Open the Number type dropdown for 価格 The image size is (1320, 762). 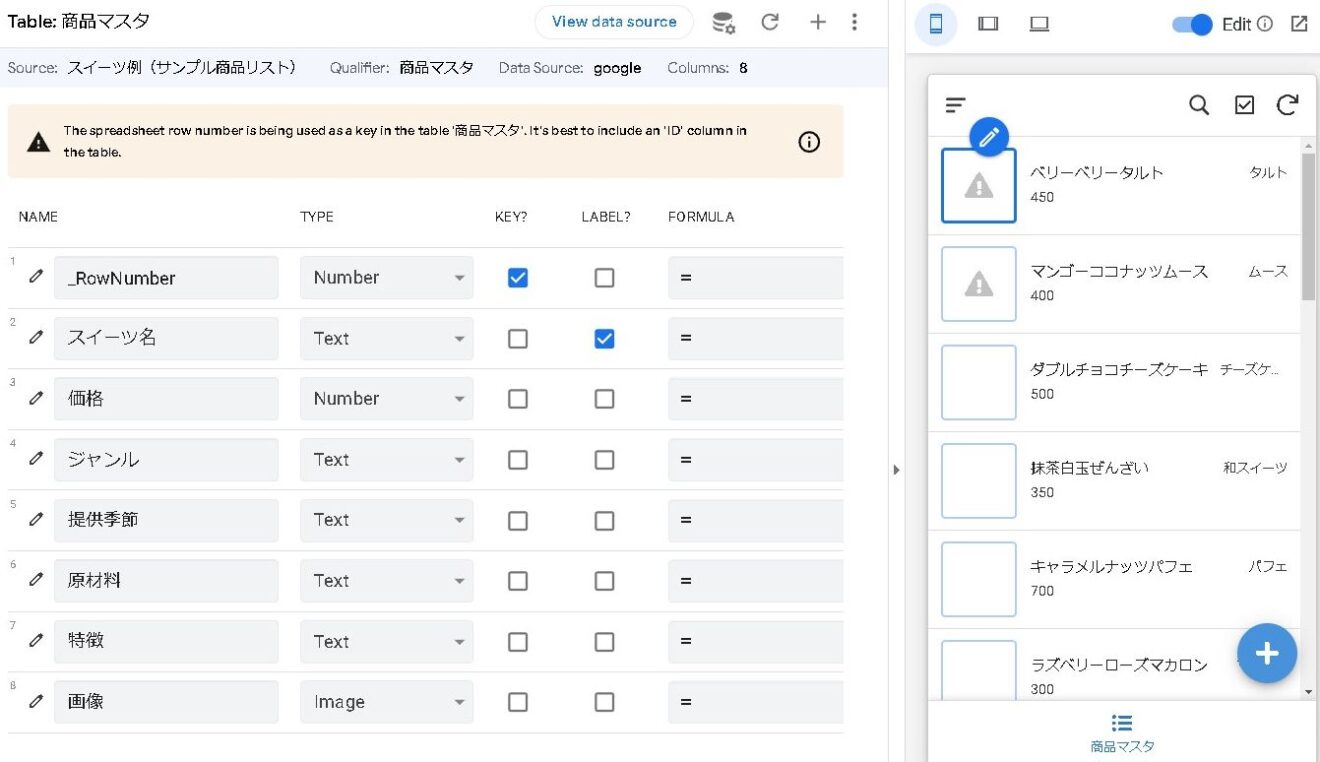(x=460, y=398)
